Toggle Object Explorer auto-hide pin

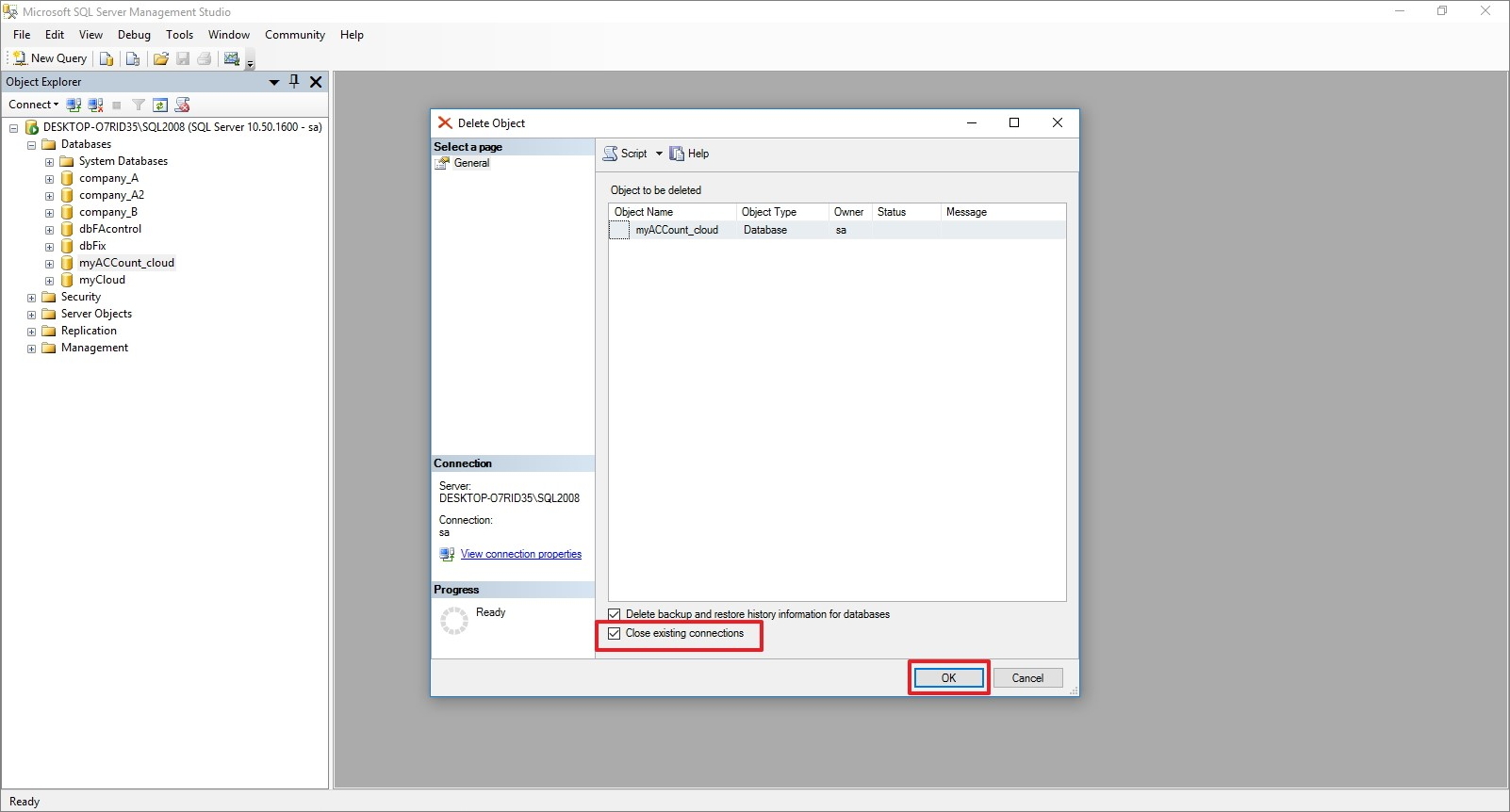tap(294, 82)
